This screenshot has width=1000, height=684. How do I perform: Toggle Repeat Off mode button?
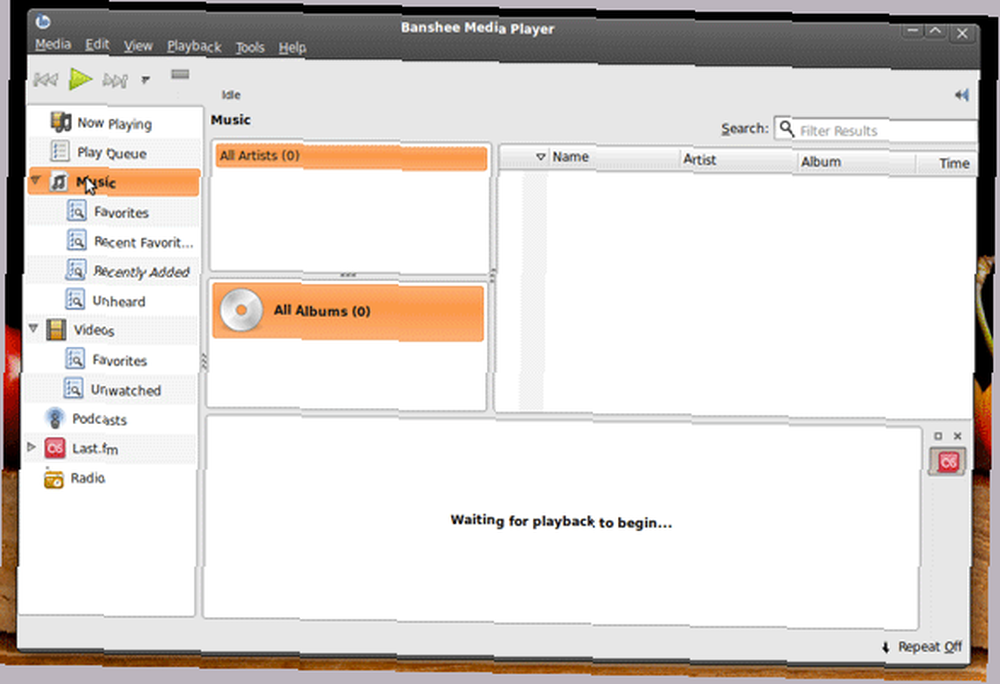[923, 646]
